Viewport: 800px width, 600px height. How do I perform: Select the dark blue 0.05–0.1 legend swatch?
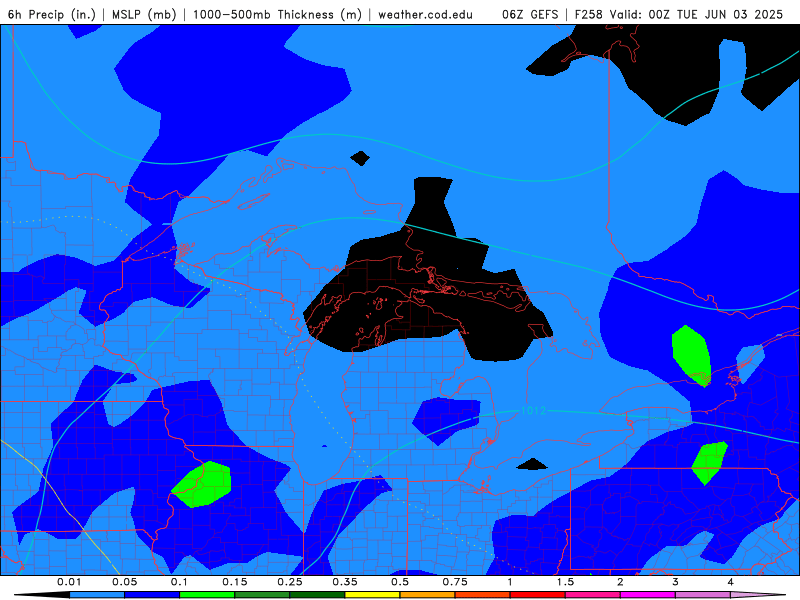[152, 595]
